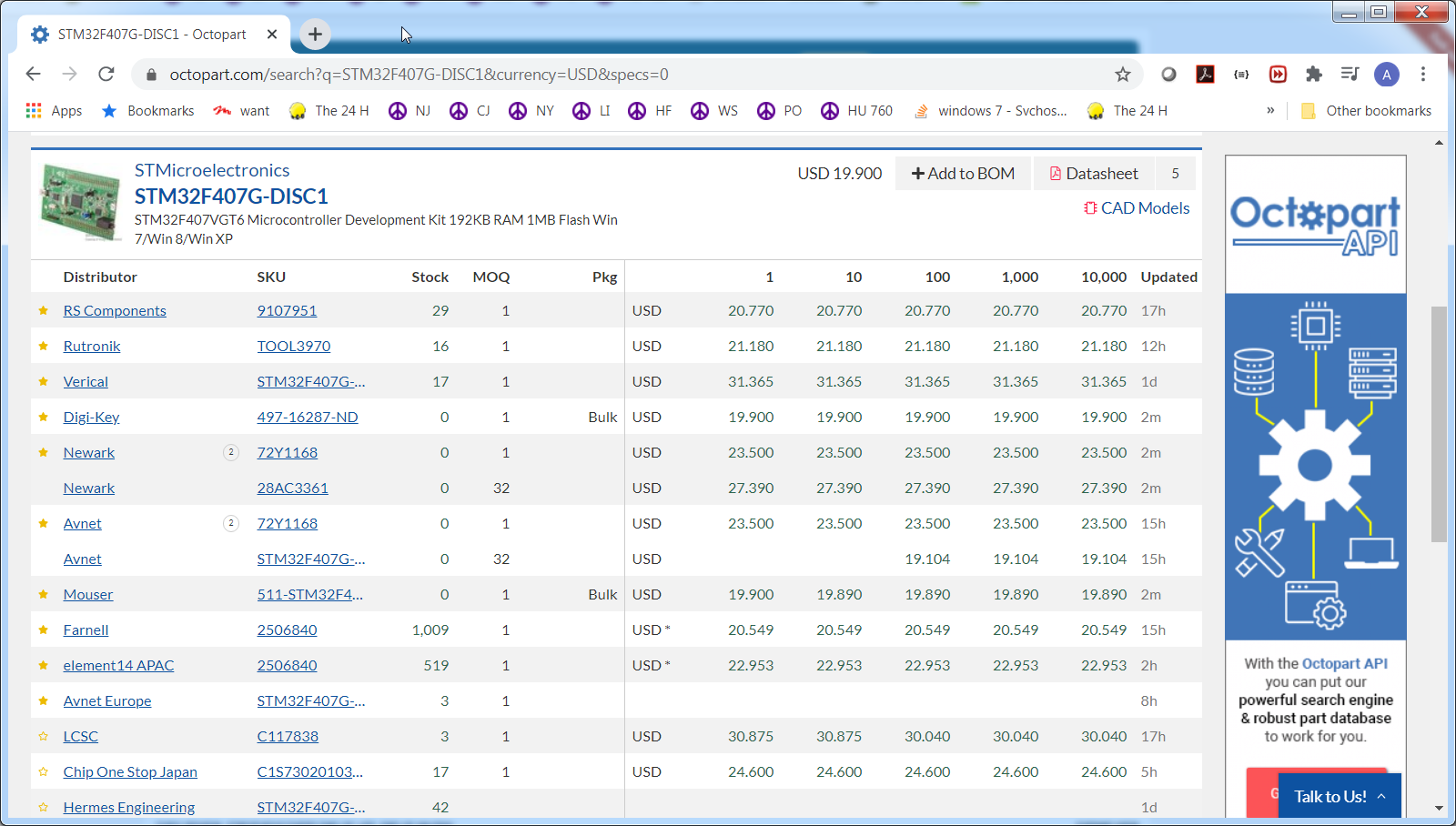The image size is (1456, 826).
Task: Open the STMicroelectronics manufacturer link
Action: [212, 170]
